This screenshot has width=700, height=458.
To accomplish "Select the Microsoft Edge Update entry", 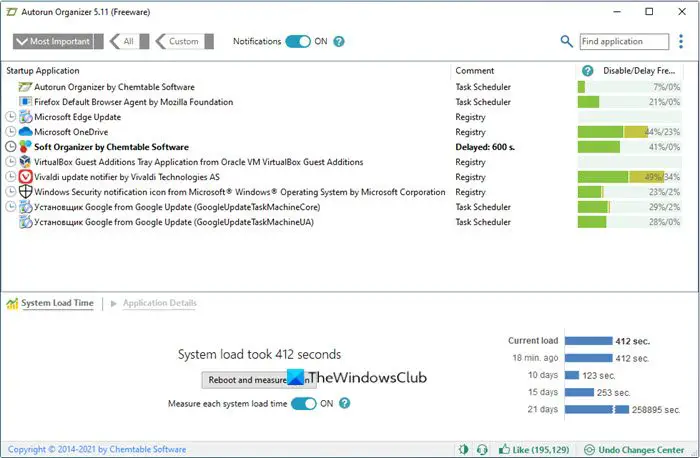I will tap(78, 117).
